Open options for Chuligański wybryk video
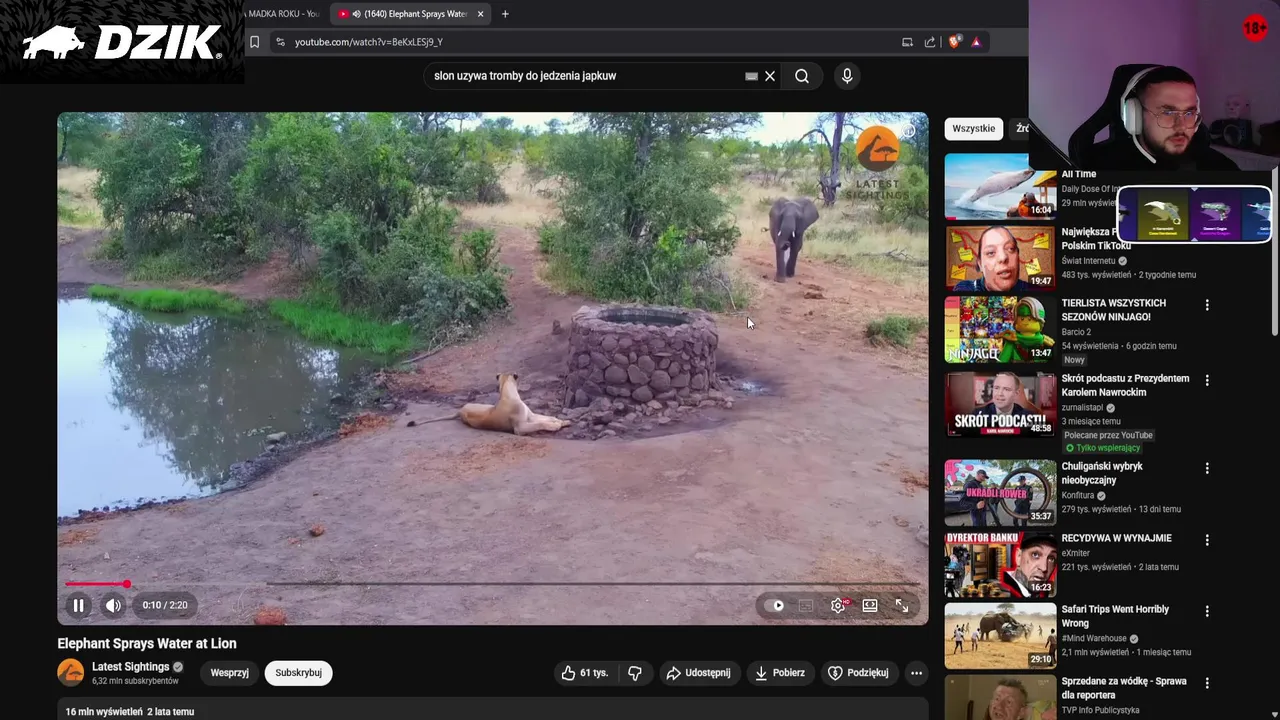 [1207, 468]
